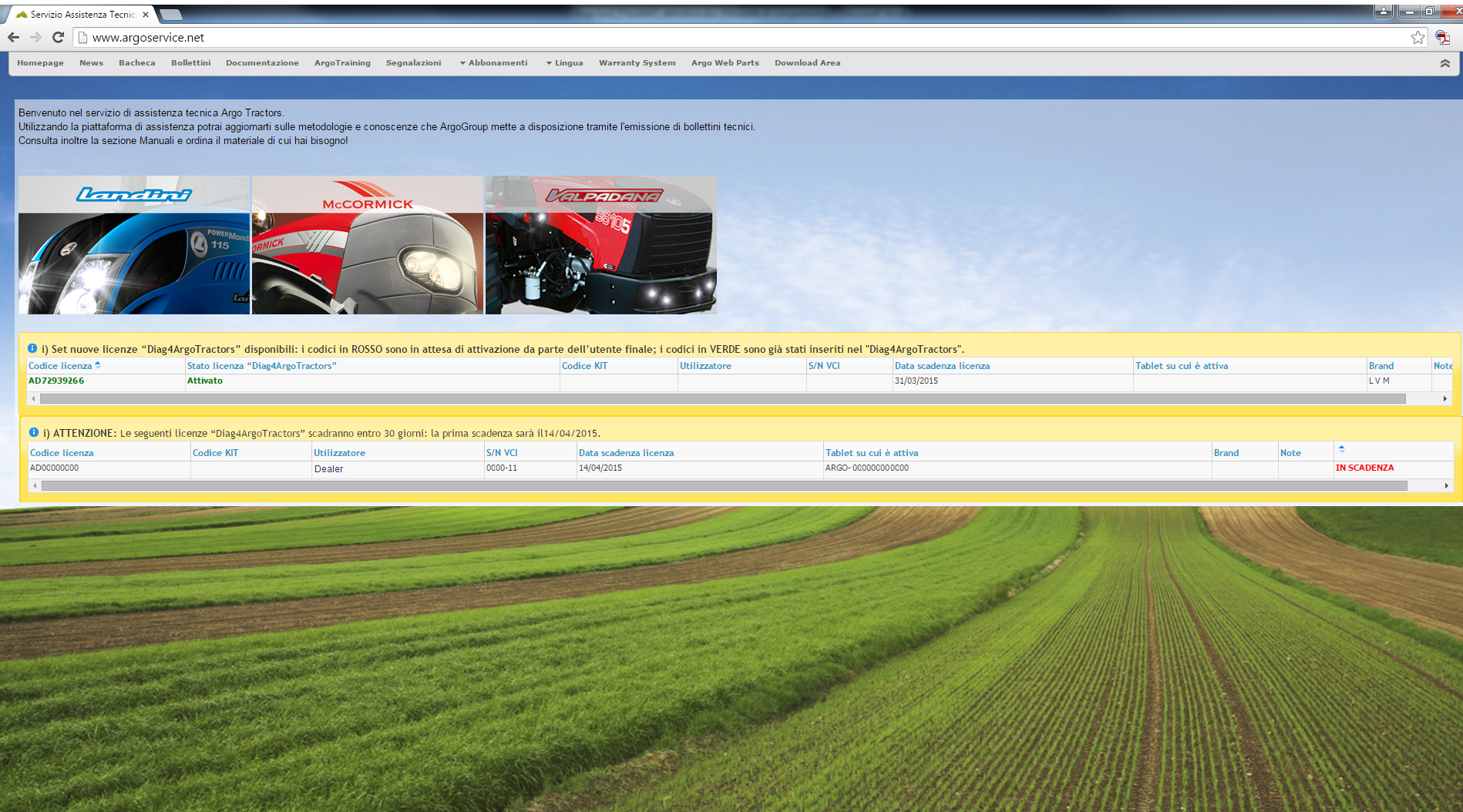Screen dimensions: 1463x812
Task: Open the Bollettini menu item
Action: (x=190, y=63)
